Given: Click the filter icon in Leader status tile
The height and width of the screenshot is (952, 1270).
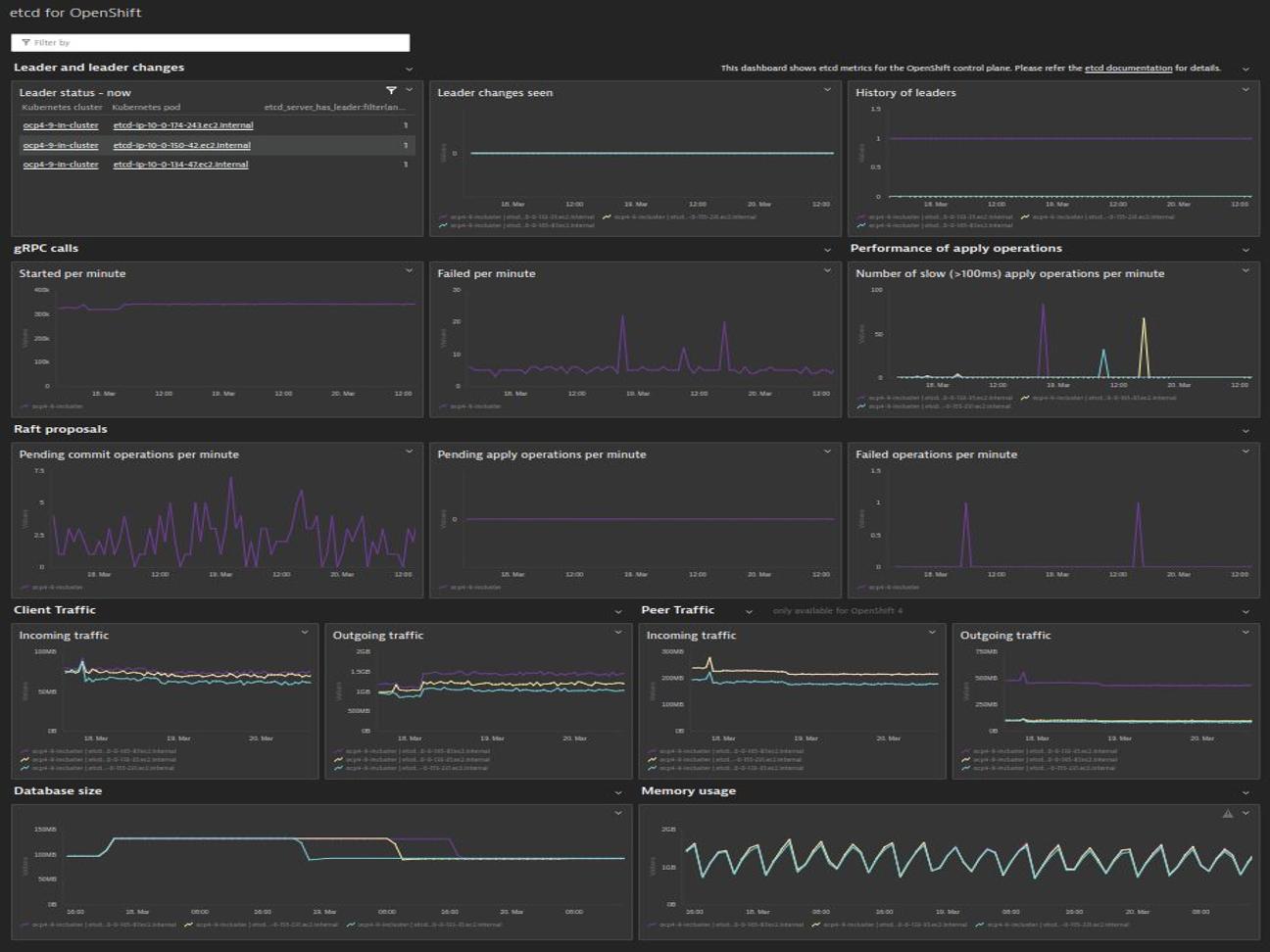Looking at the screenshot, I should click(391, 91).
